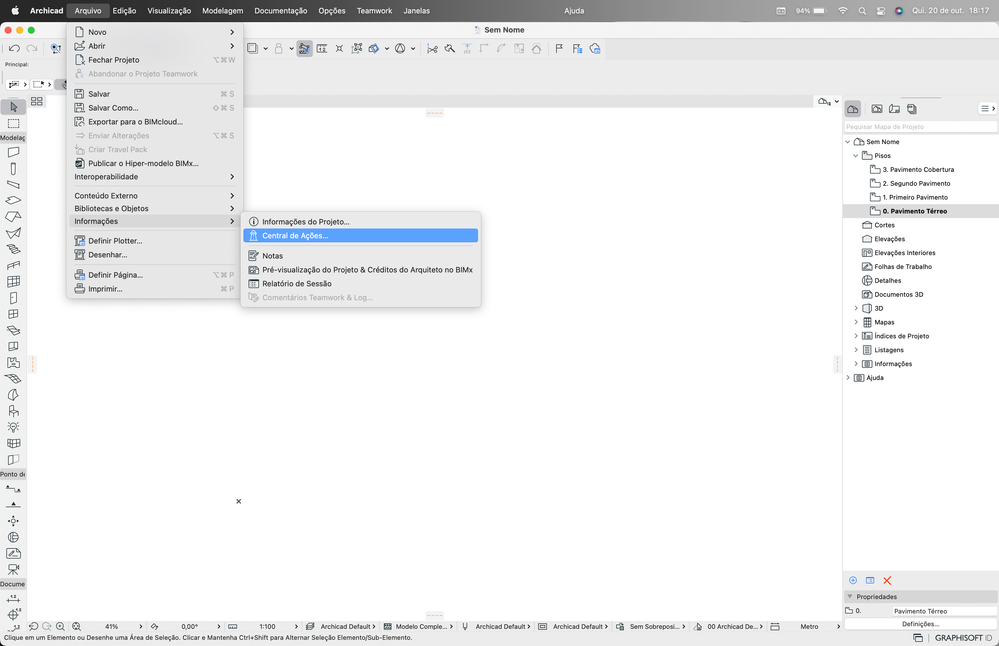Expand Índices de Projeto node
Image resolution: width=999 pixels, height=646 pixels.
(856, 336)
